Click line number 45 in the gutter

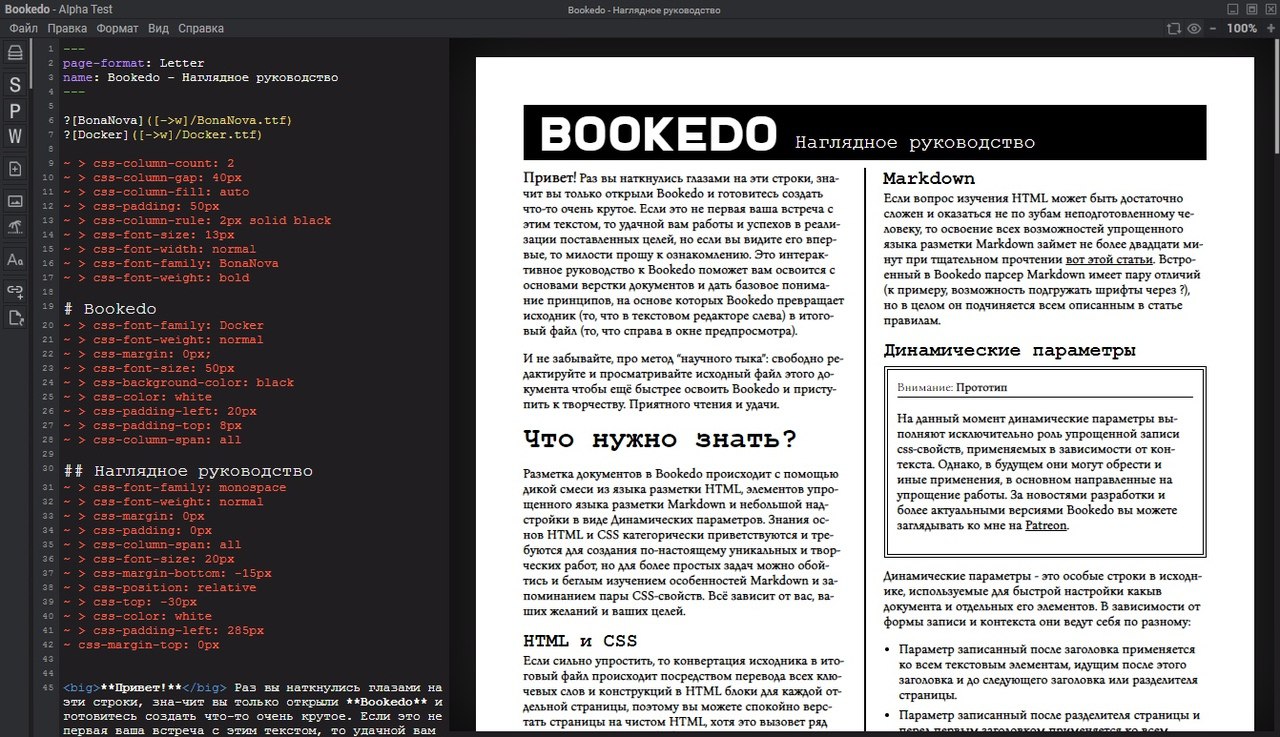pos(48,688)
